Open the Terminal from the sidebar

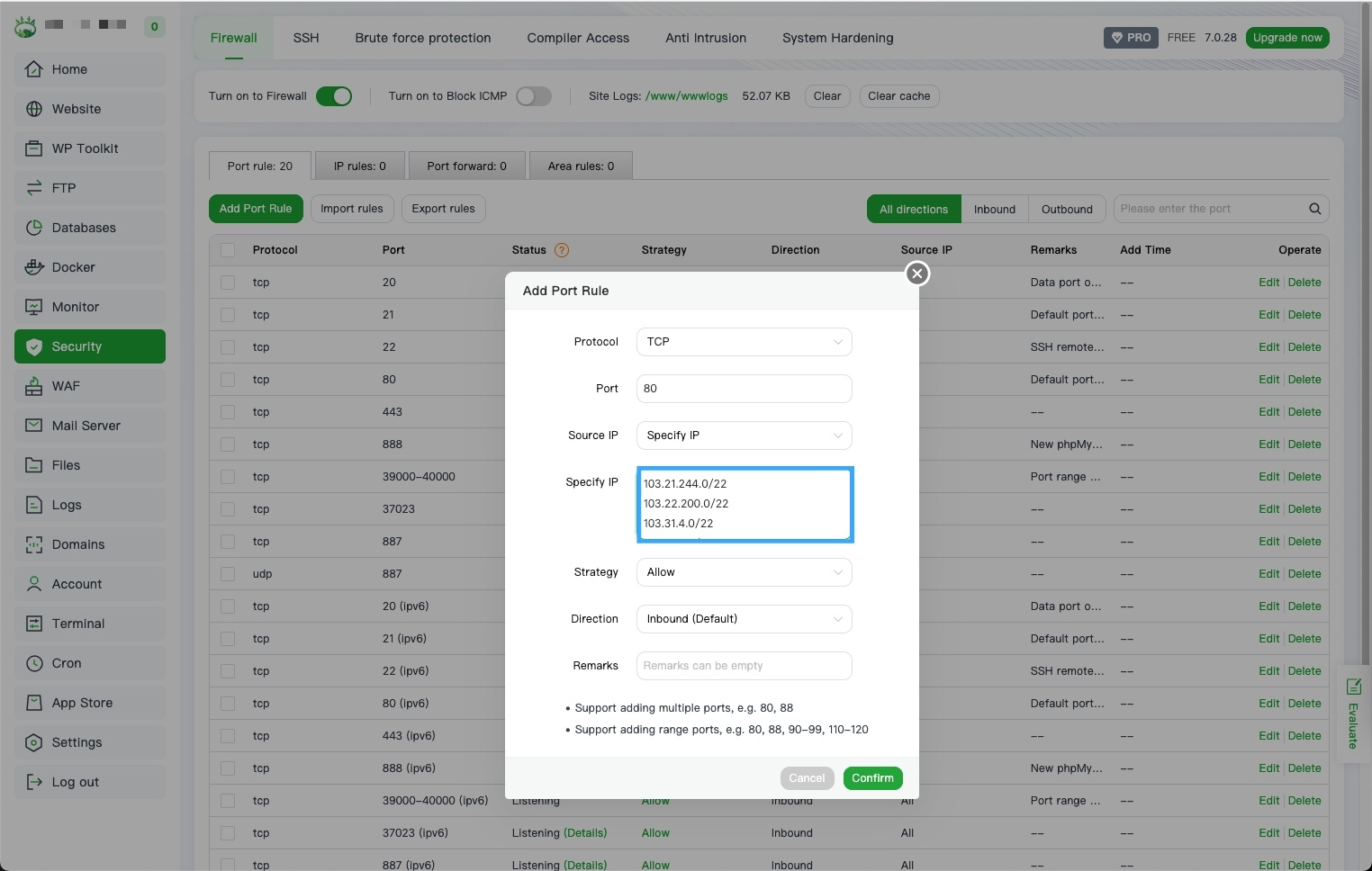pyautogui.click(x=77, y=623)
